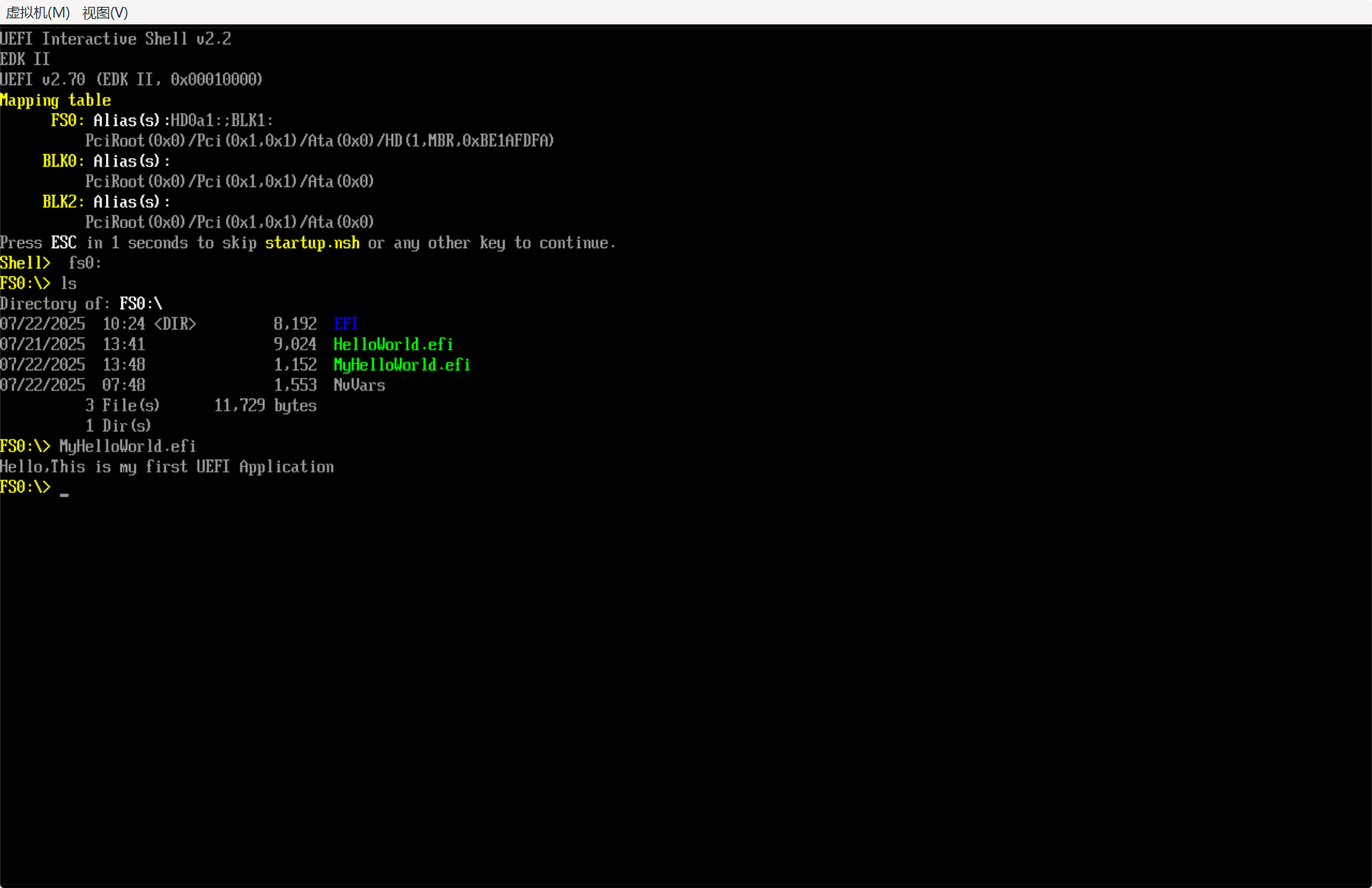
Task: Open the 视图(V) menu
Action: pyautogui.click(x=105, y=13)
